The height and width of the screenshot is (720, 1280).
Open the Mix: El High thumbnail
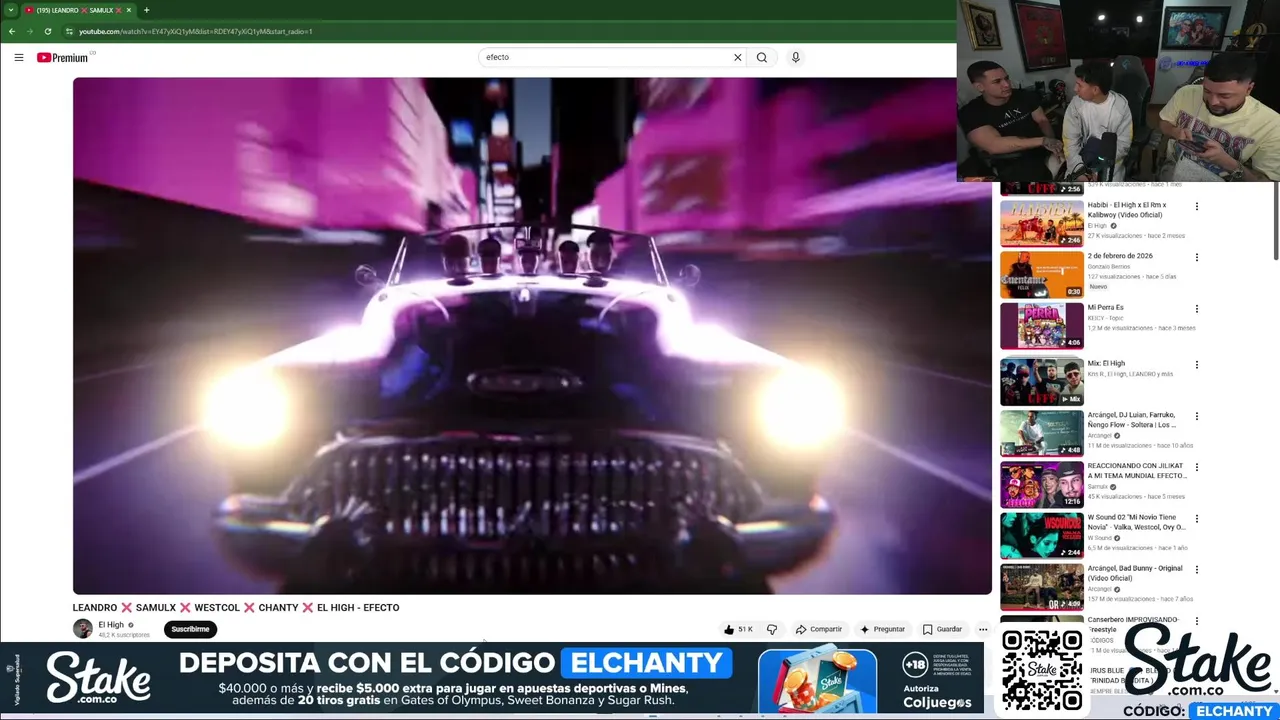(x=1041, y=381)
